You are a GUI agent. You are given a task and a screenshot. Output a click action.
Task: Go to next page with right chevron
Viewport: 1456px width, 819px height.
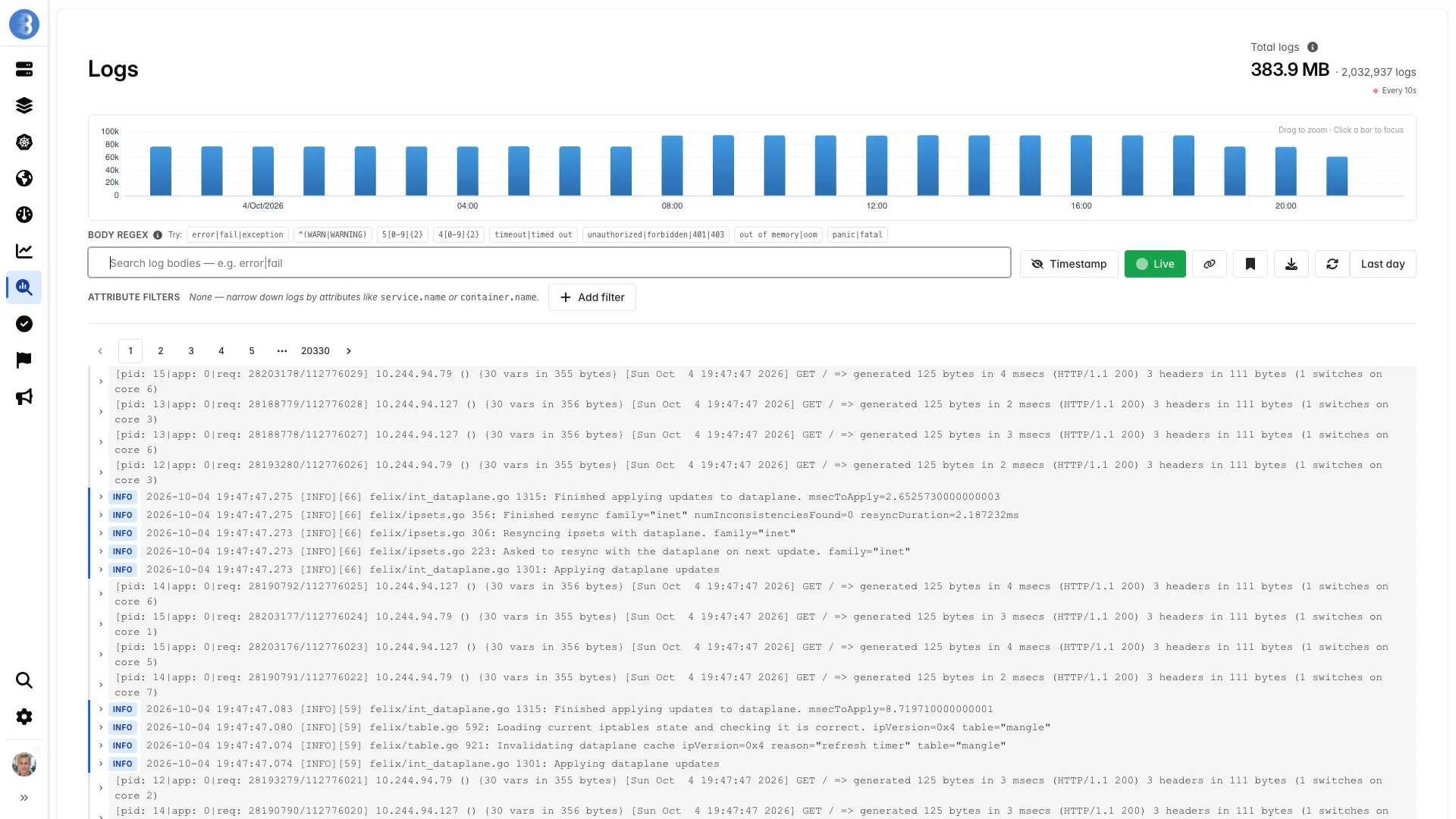(x=349, y=351)
